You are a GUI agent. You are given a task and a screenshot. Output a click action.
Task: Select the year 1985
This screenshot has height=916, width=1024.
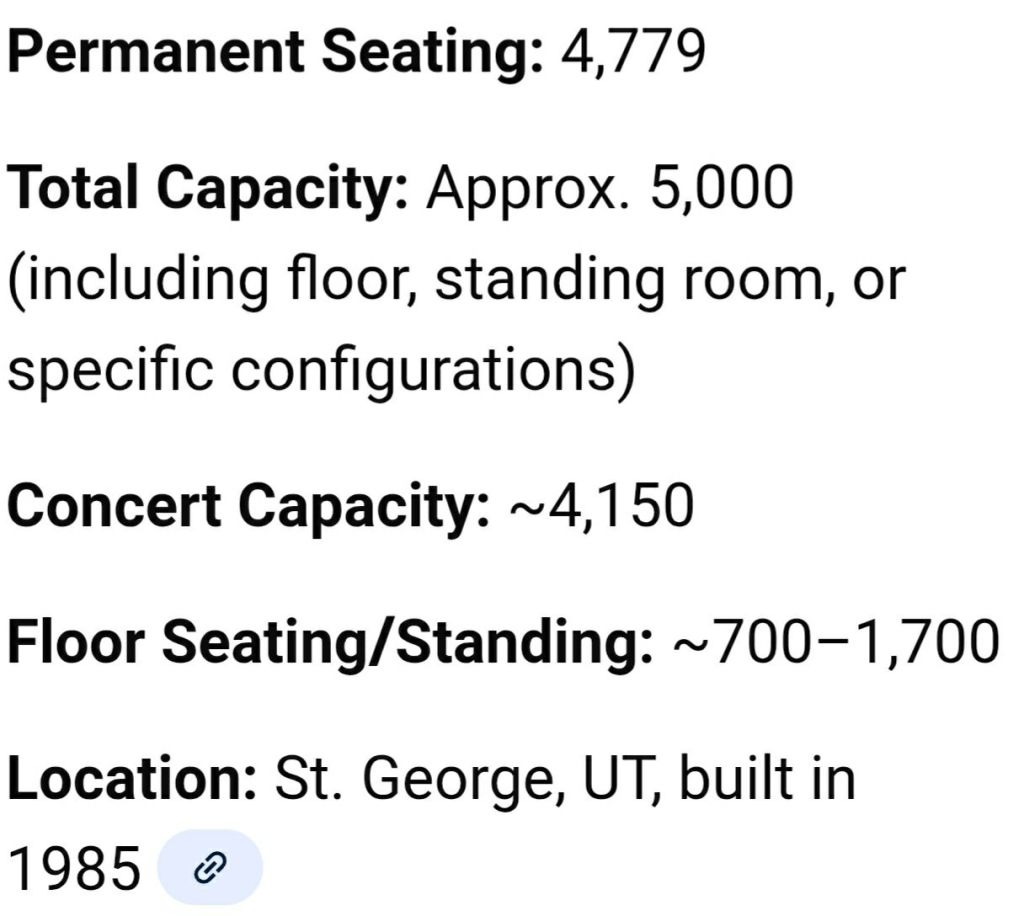coord(73,870)
